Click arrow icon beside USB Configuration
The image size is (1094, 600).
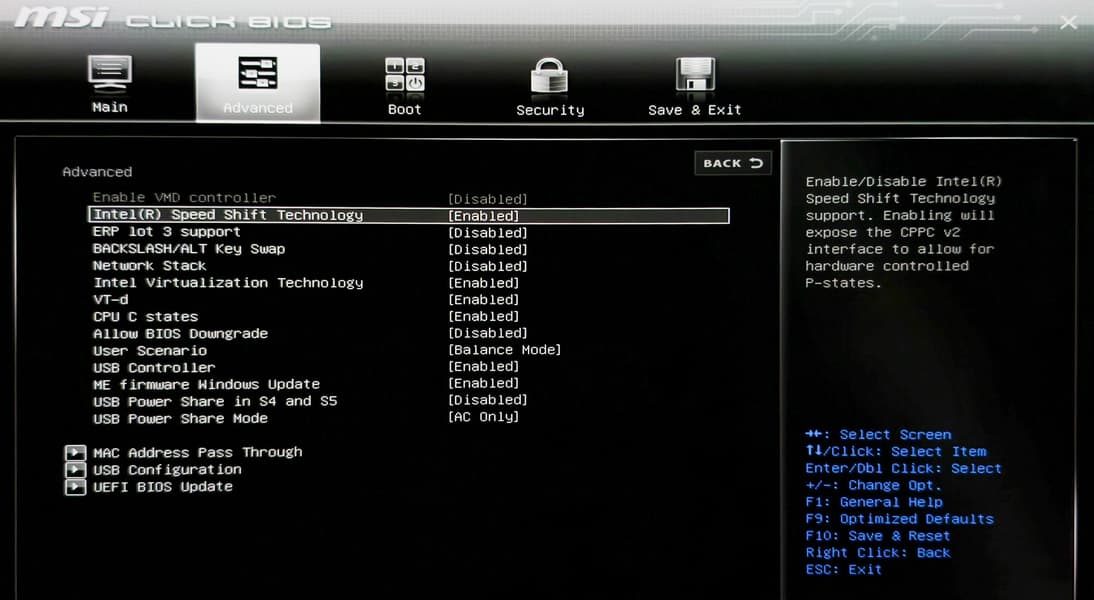75,470
